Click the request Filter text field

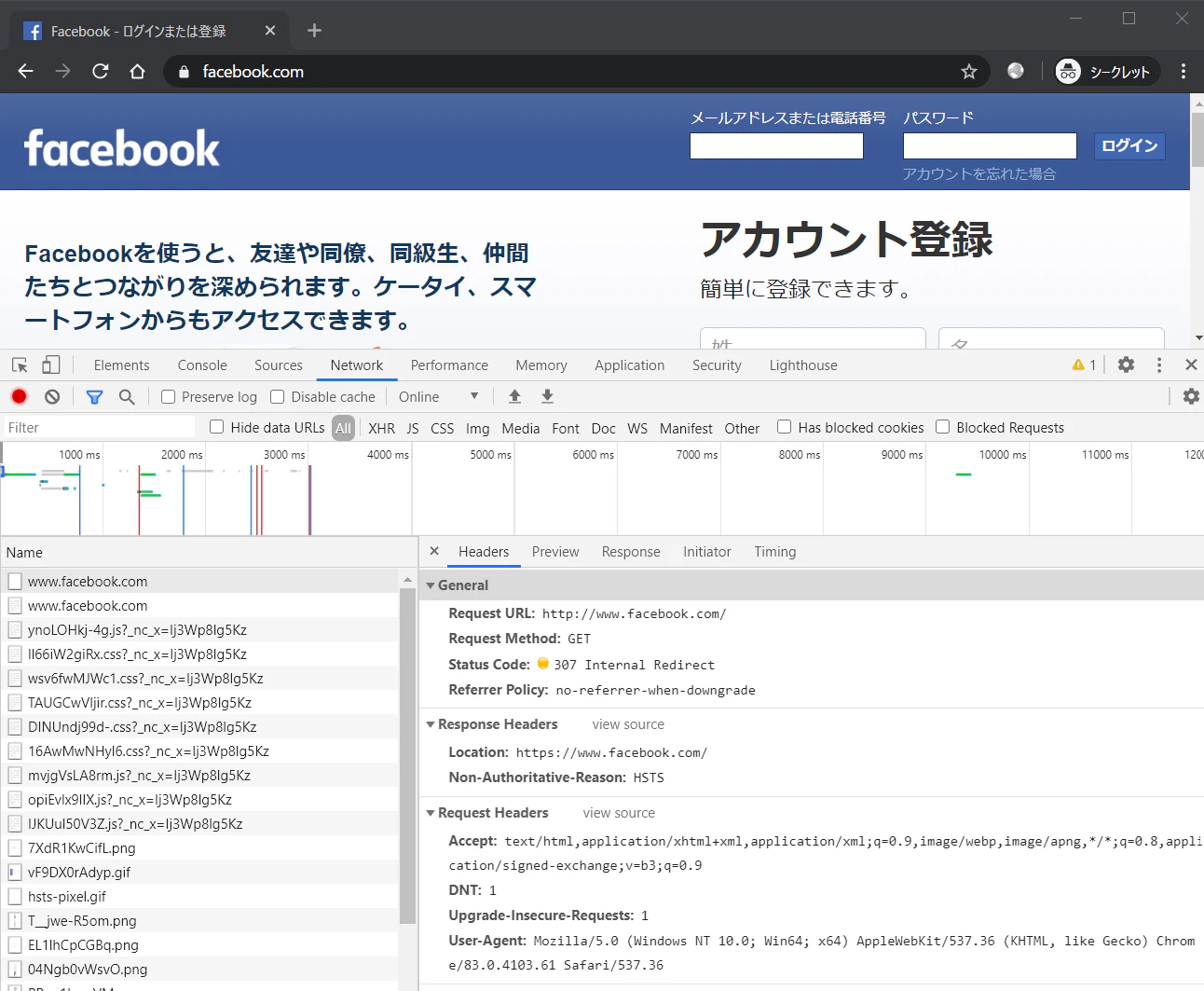pyautogui.click(x=99, y=428)
